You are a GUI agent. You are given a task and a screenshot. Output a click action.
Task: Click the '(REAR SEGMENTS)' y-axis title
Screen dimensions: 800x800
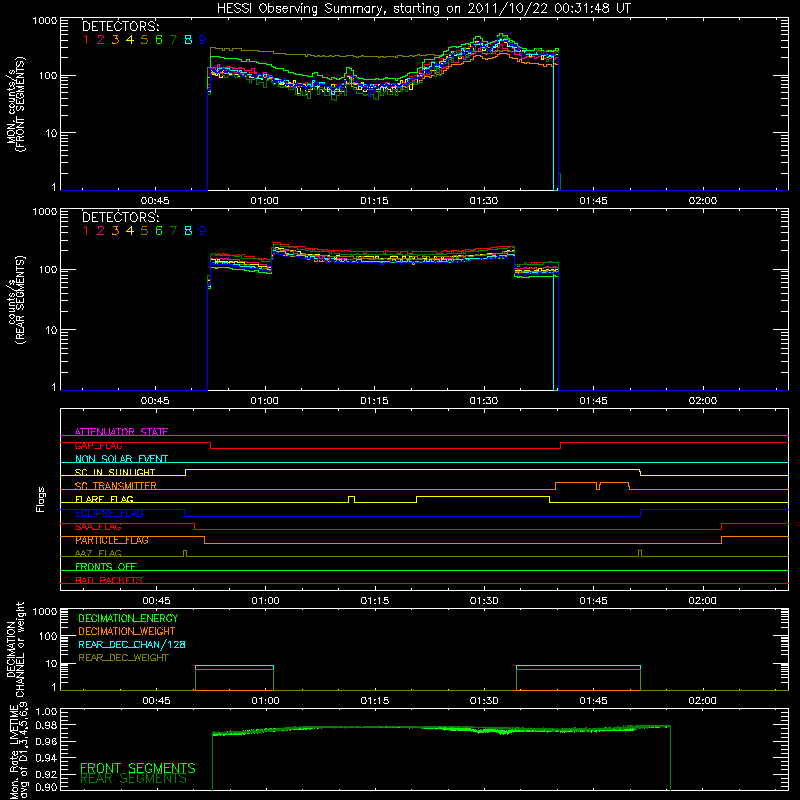point(21,300)
